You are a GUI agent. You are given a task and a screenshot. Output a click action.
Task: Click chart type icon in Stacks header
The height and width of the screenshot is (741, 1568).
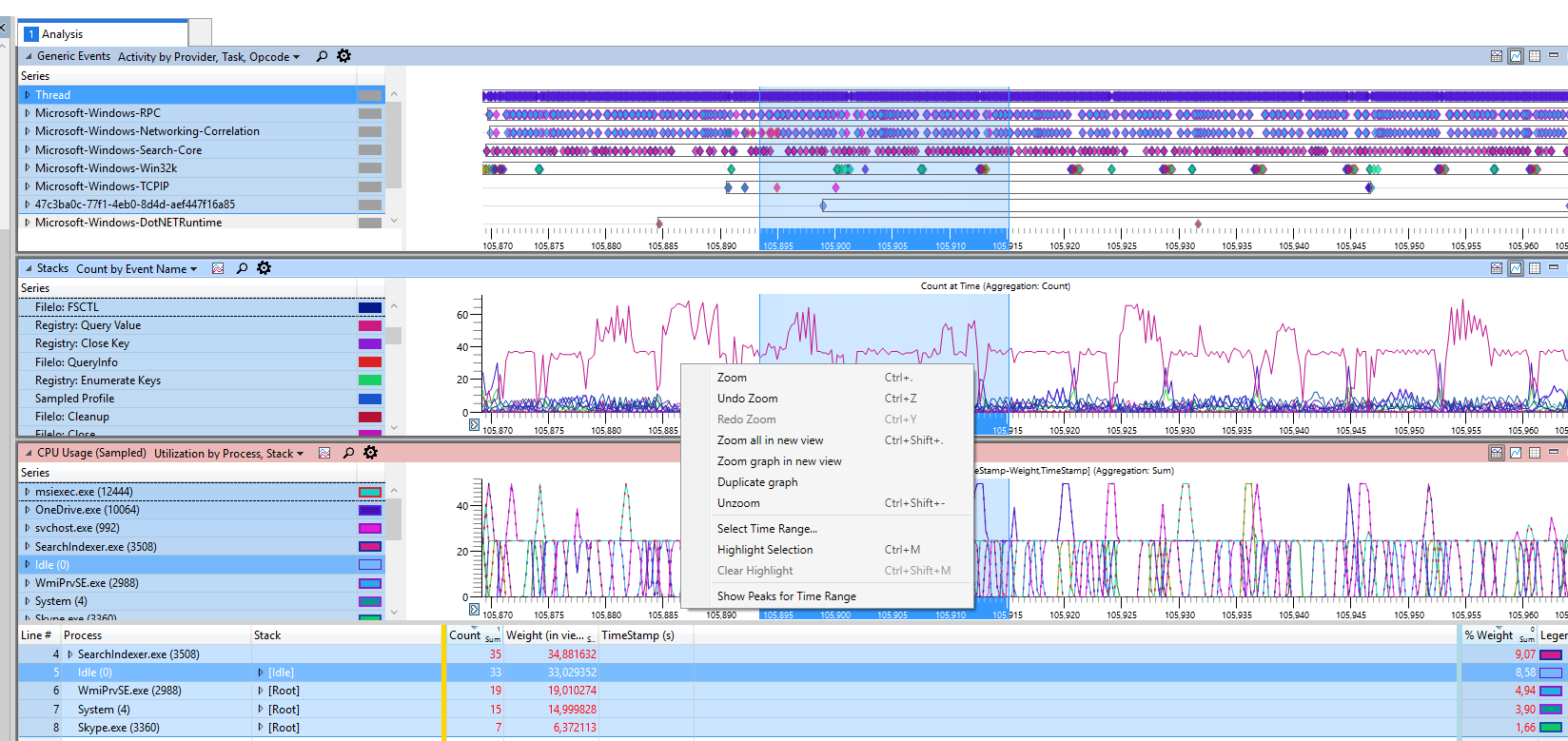pos(218,268)
